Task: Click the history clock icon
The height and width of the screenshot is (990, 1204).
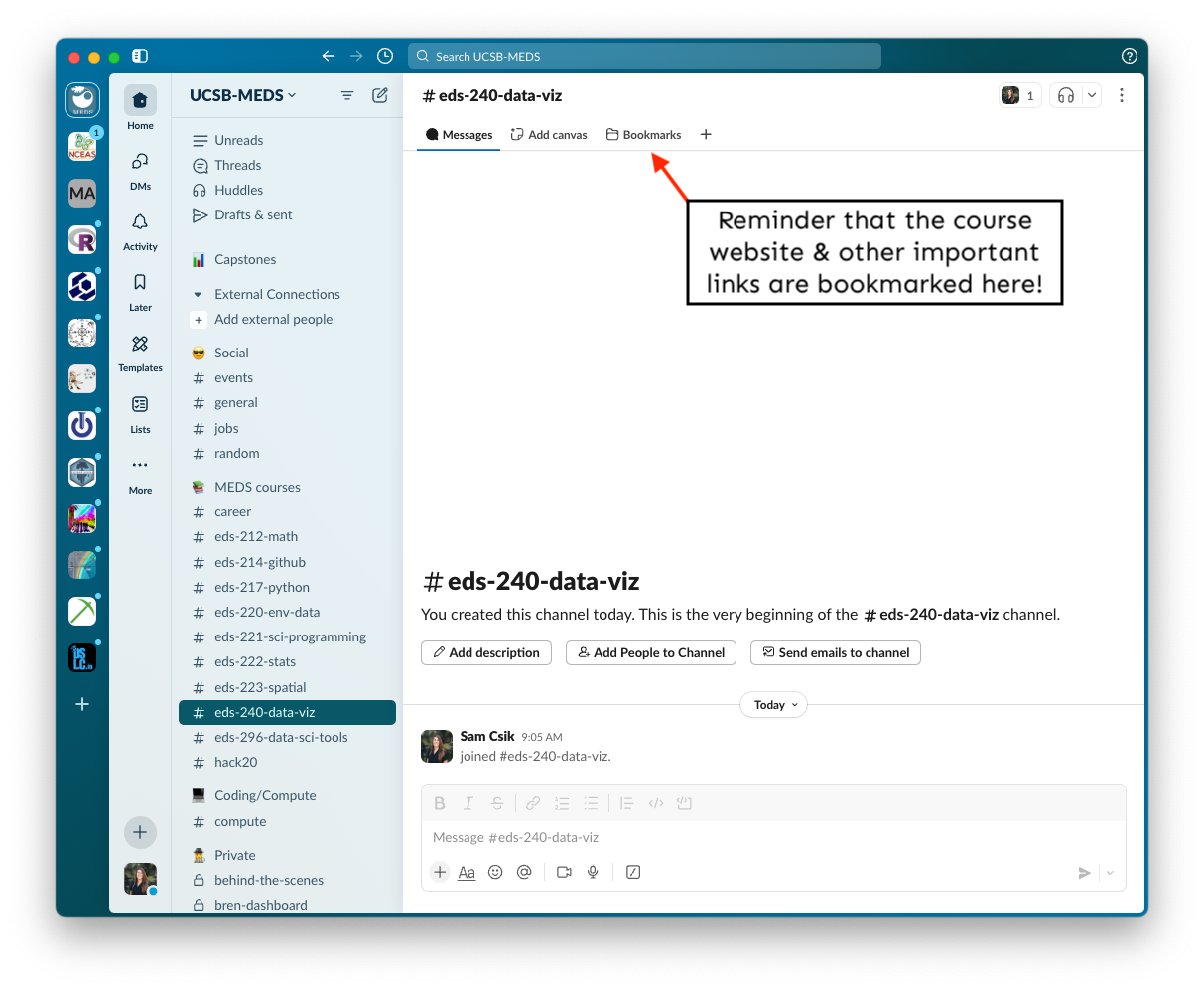Action: tap(385, 56)
